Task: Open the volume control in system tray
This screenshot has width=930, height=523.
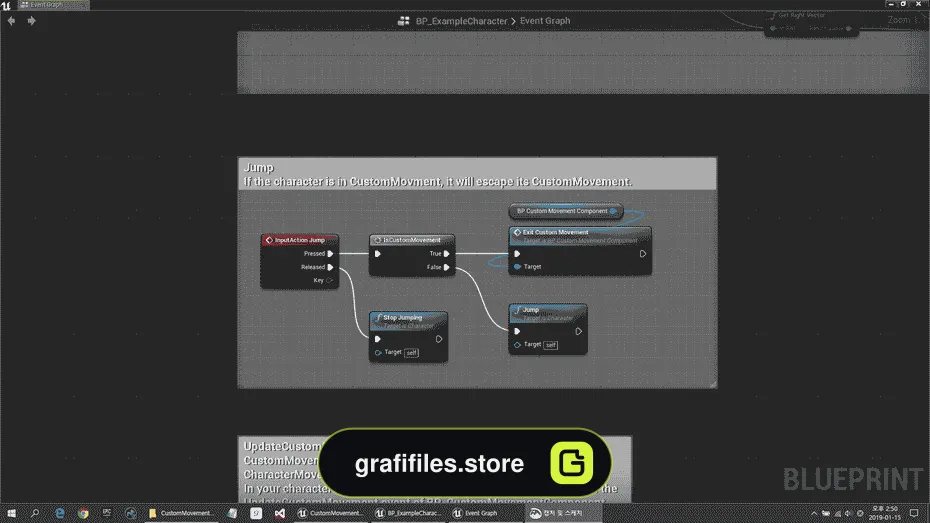Action: (848, 514)
